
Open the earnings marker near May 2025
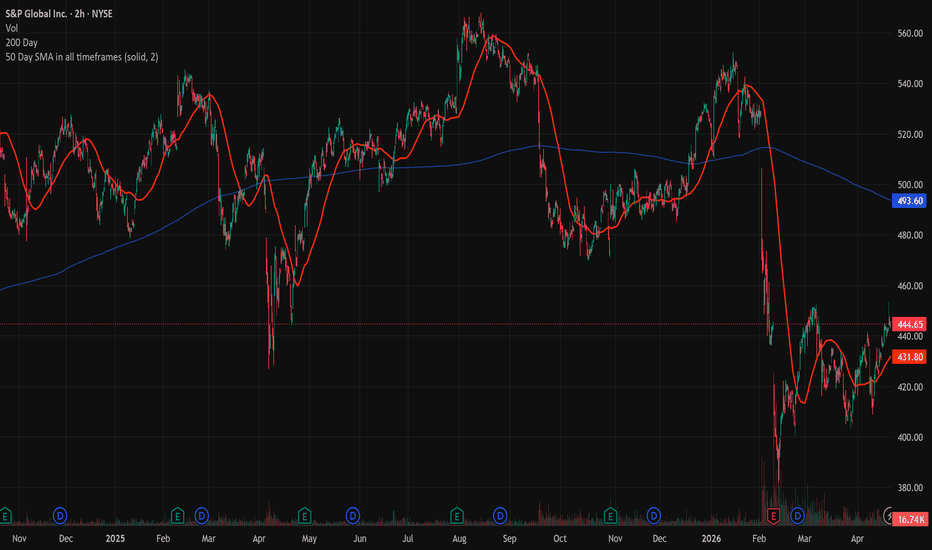[303, 515]
